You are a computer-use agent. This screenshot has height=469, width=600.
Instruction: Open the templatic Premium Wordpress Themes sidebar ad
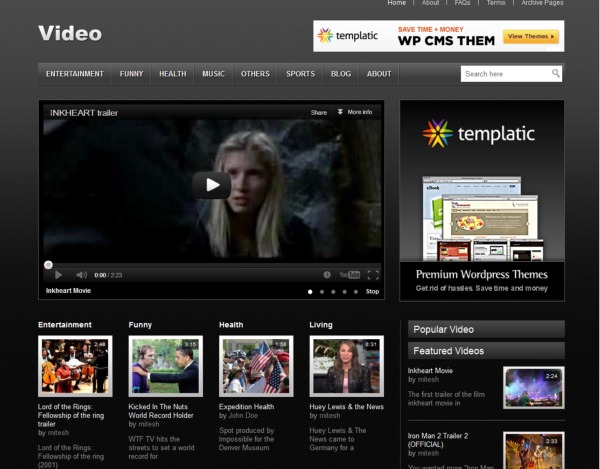pos(482,201)
